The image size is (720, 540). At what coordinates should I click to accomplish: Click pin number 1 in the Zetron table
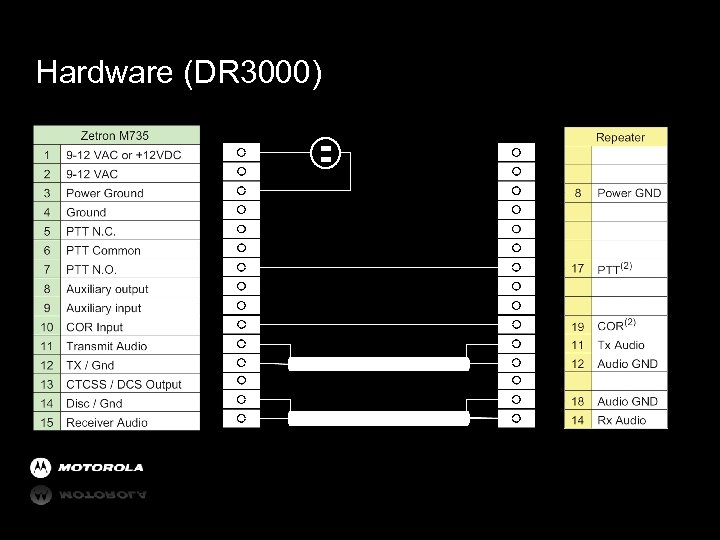pyautogui.click(x=47, y=155)
